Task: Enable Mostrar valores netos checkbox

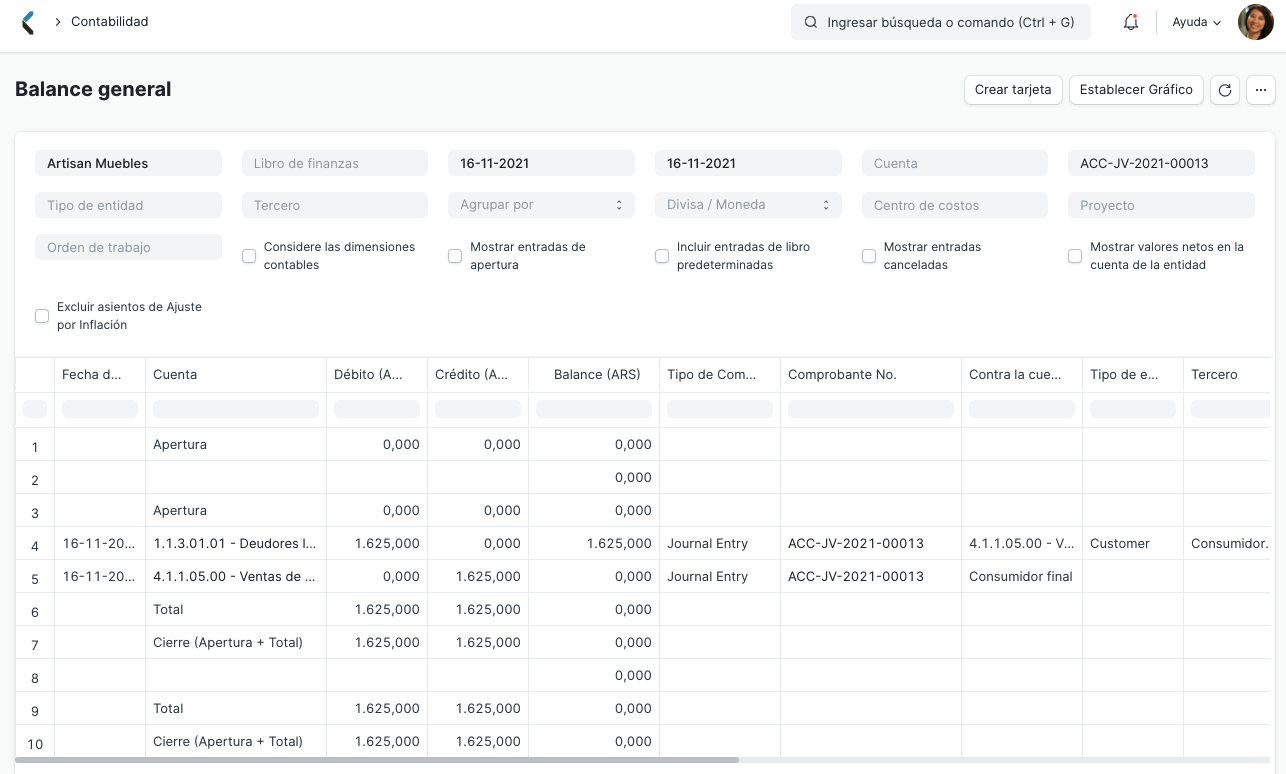Action: (x=1075, y=256)
